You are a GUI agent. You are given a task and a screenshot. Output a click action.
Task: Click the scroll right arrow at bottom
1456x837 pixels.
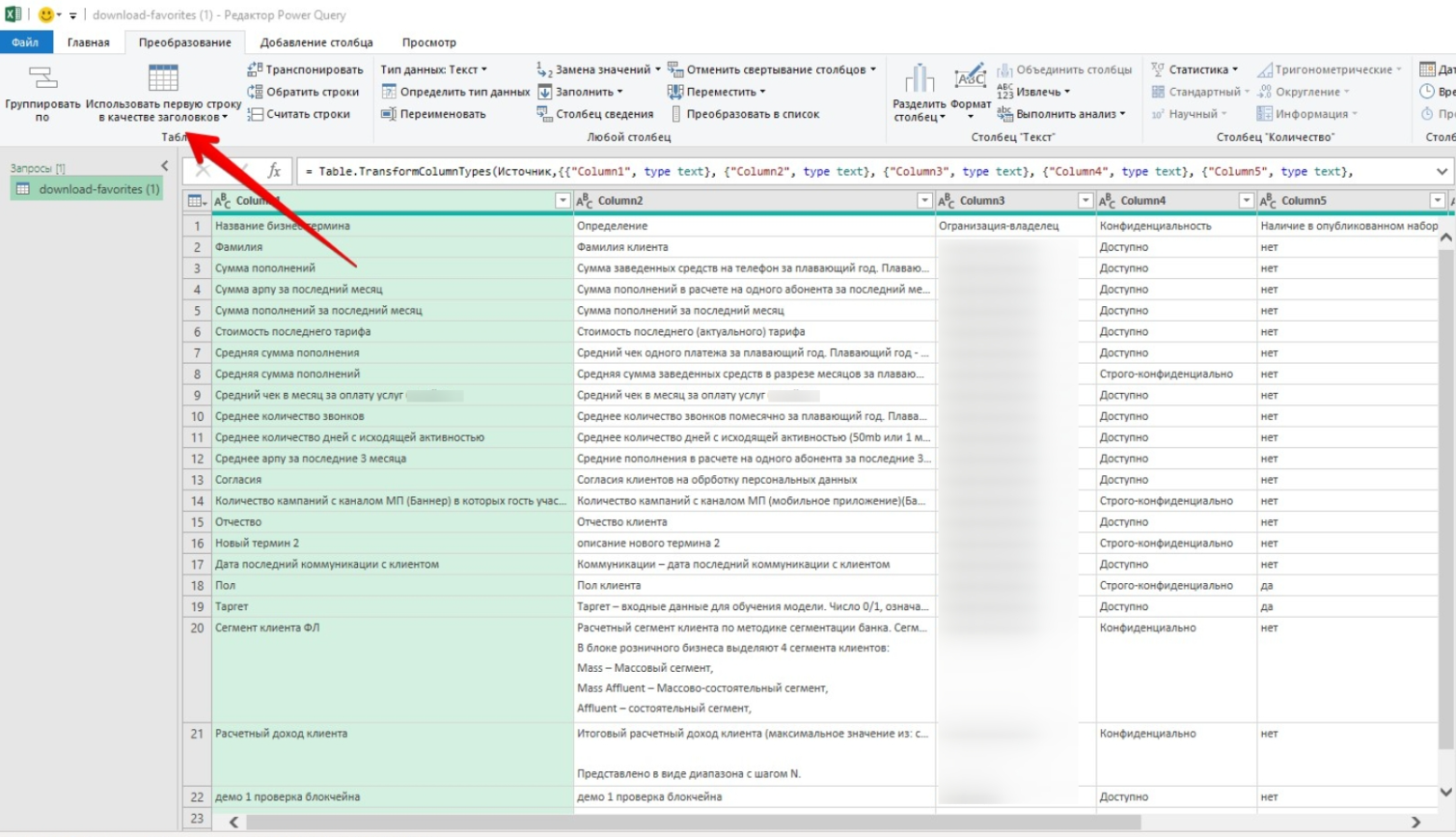pos(1415,823)
